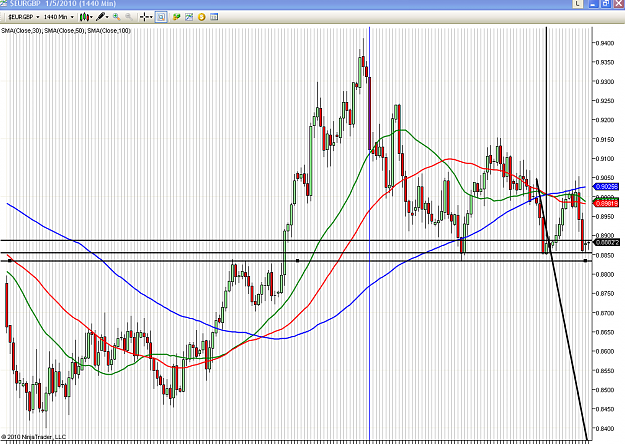Click left anchor of lowest horizontal line

click(x=10, y=261)
